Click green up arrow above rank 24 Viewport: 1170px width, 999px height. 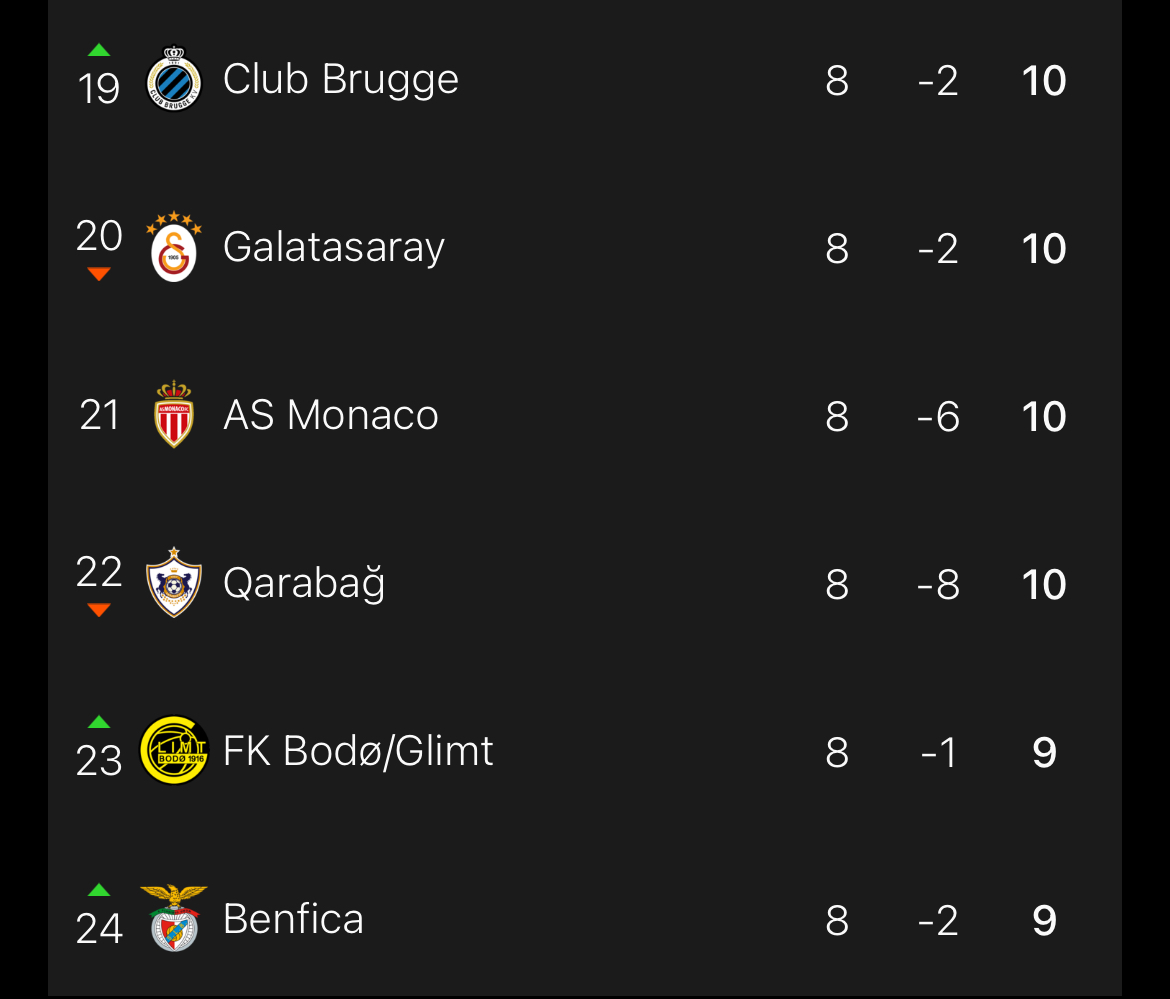[x=98, y=890]
